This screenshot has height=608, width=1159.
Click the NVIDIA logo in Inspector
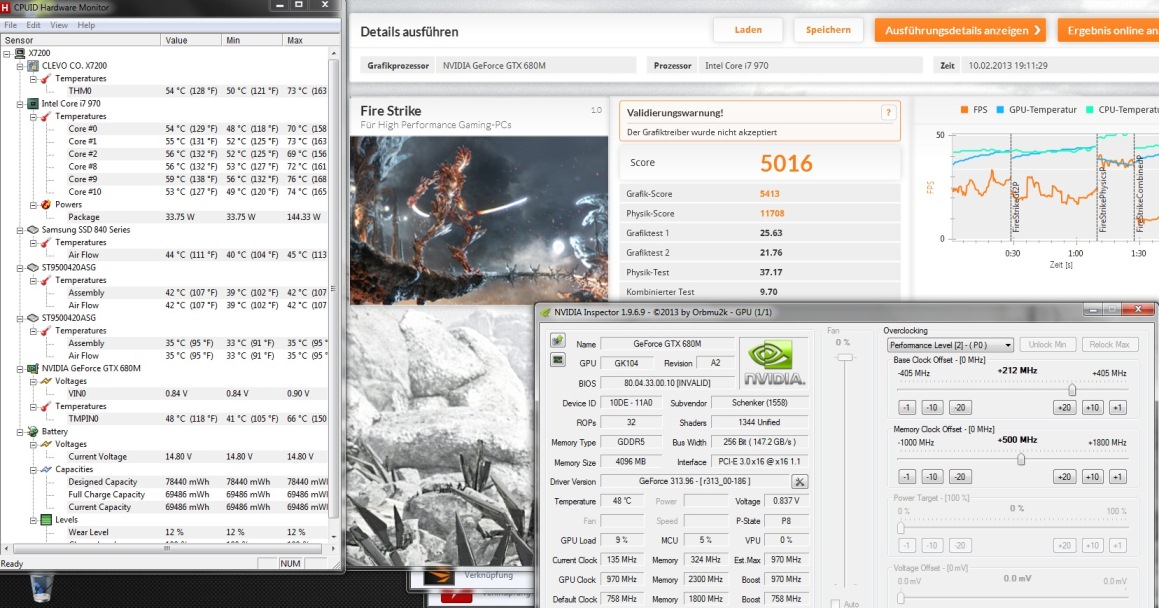773,363
